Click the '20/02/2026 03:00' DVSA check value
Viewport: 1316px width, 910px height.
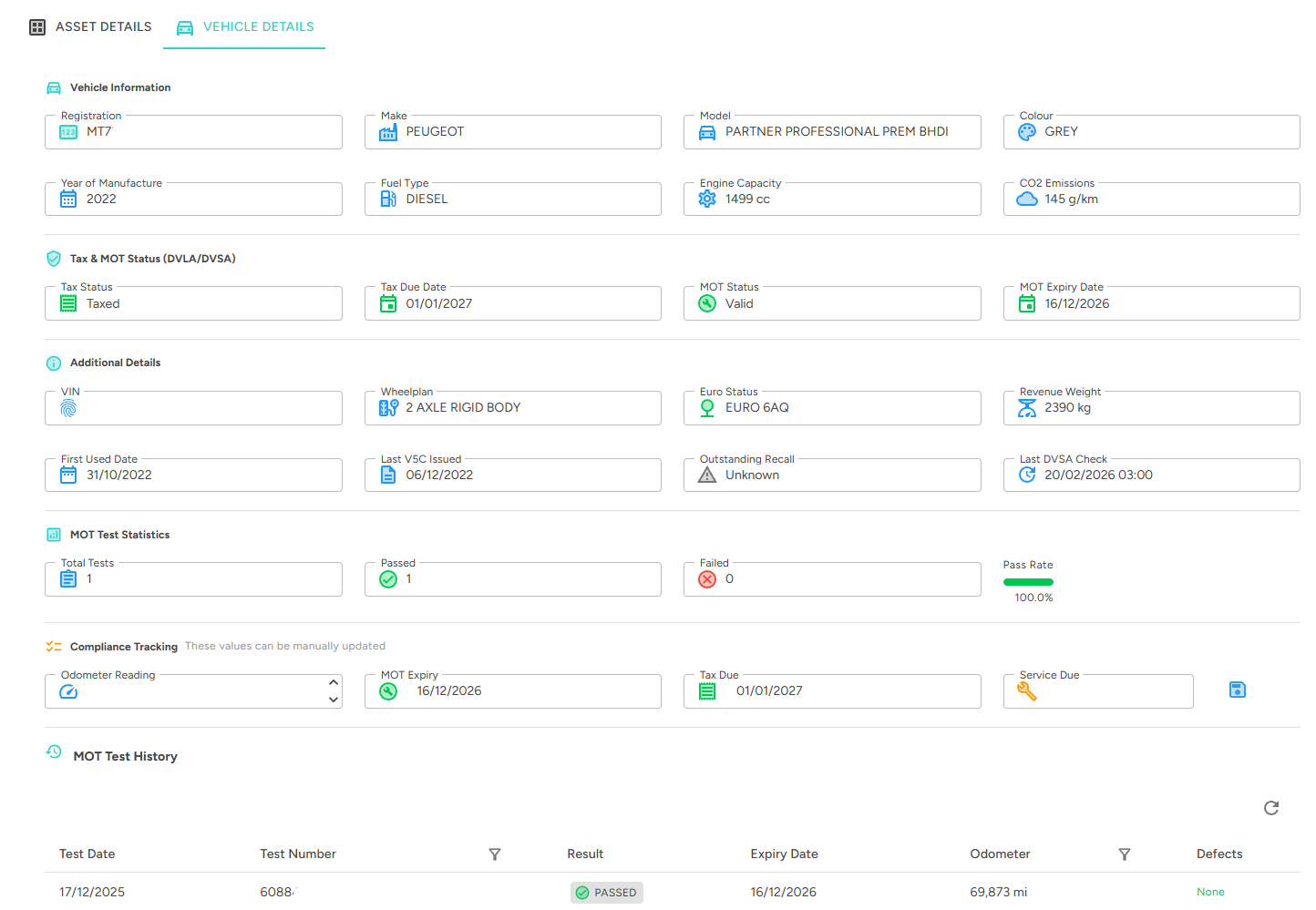pos(1098,475)
